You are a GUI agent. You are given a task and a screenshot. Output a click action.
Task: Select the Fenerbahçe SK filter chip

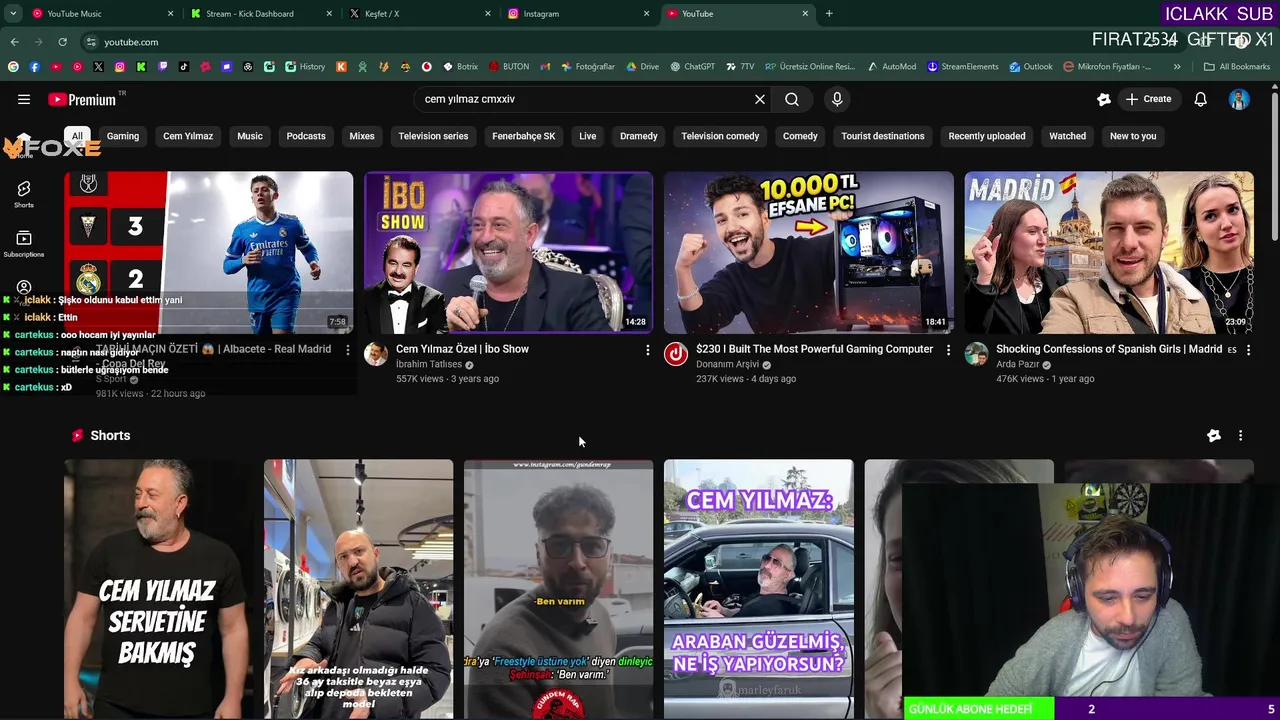tap(523, 136)
